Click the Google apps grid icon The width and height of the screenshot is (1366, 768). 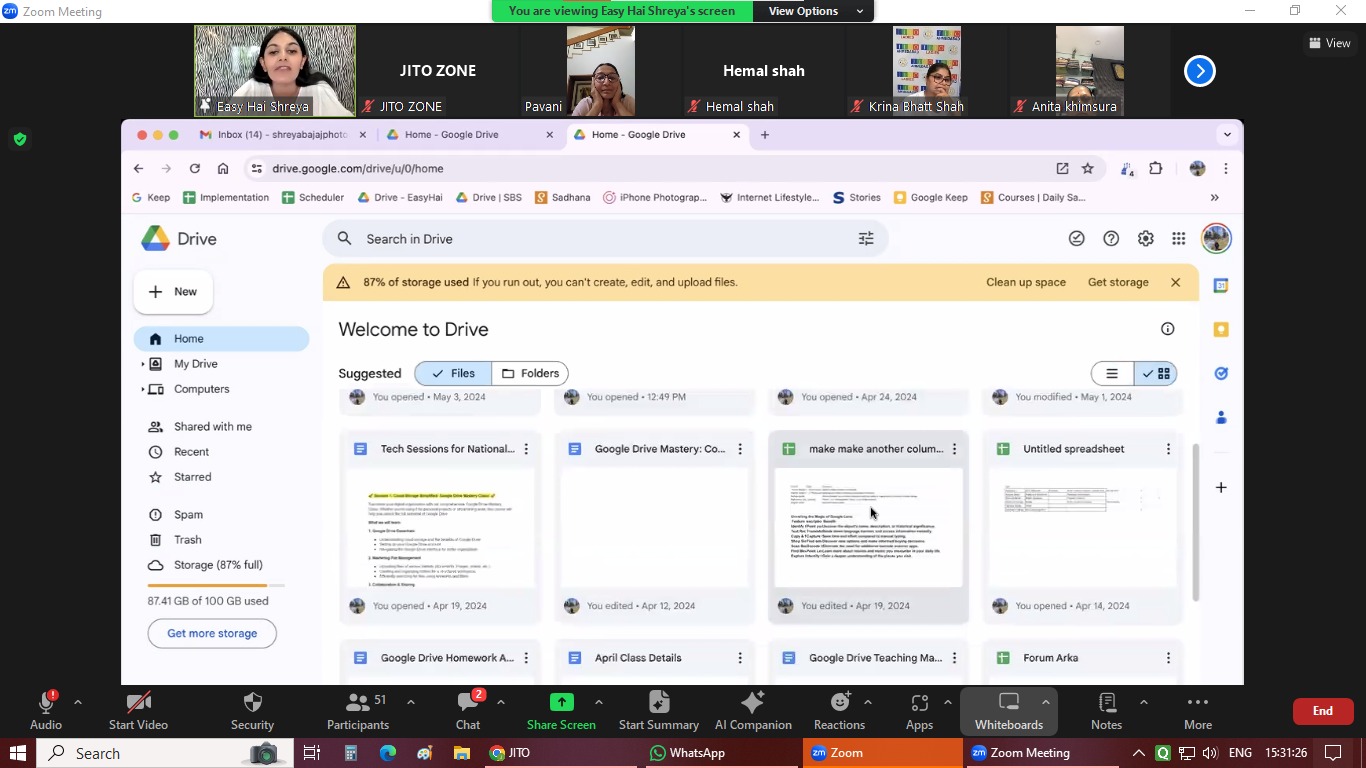(x=1179, y=239)
